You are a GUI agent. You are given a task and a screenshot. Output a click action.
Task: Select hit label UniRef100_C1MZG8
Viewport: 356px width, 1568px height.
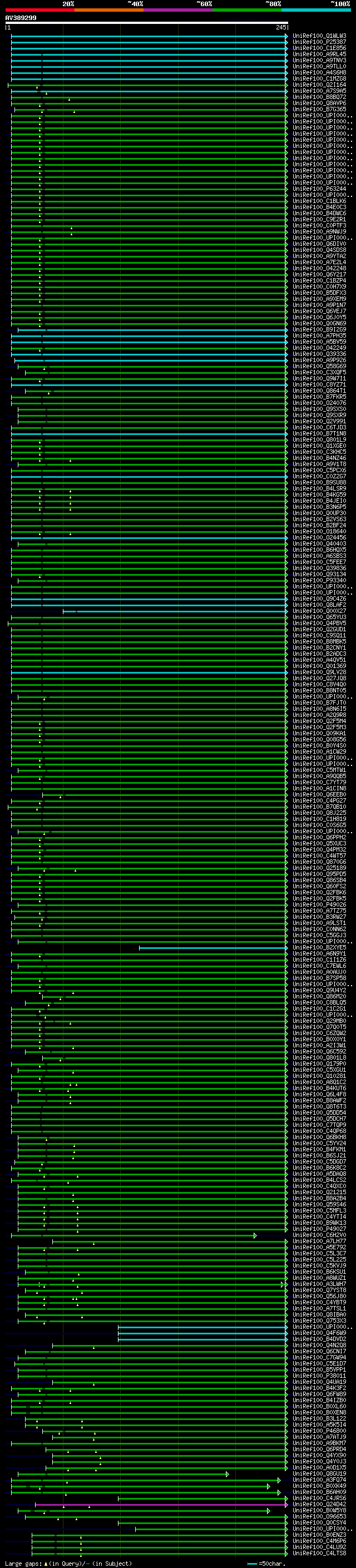pos(319,78)
